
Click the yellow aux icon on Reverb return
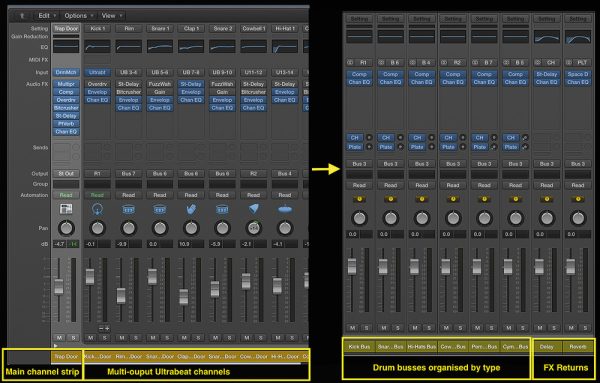[578, 199]
